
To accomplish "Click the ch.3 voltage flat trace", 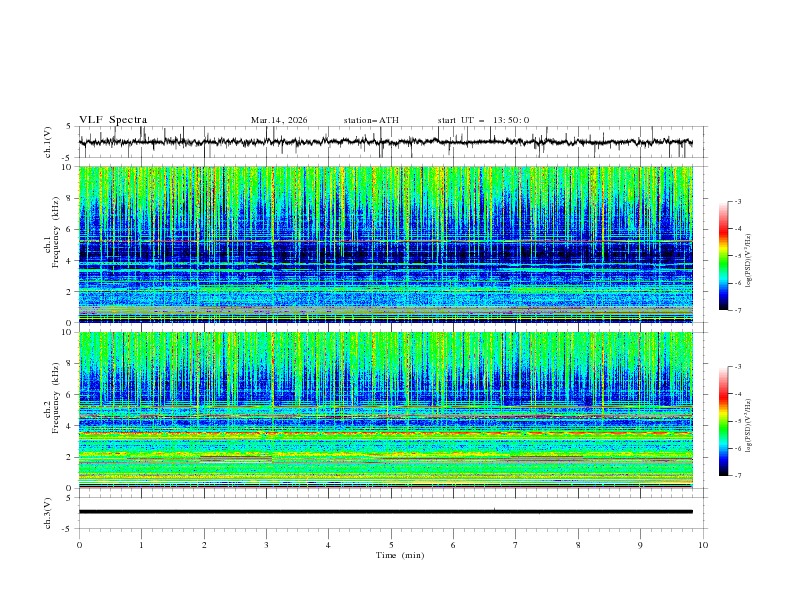I will [x=386, y=512].
